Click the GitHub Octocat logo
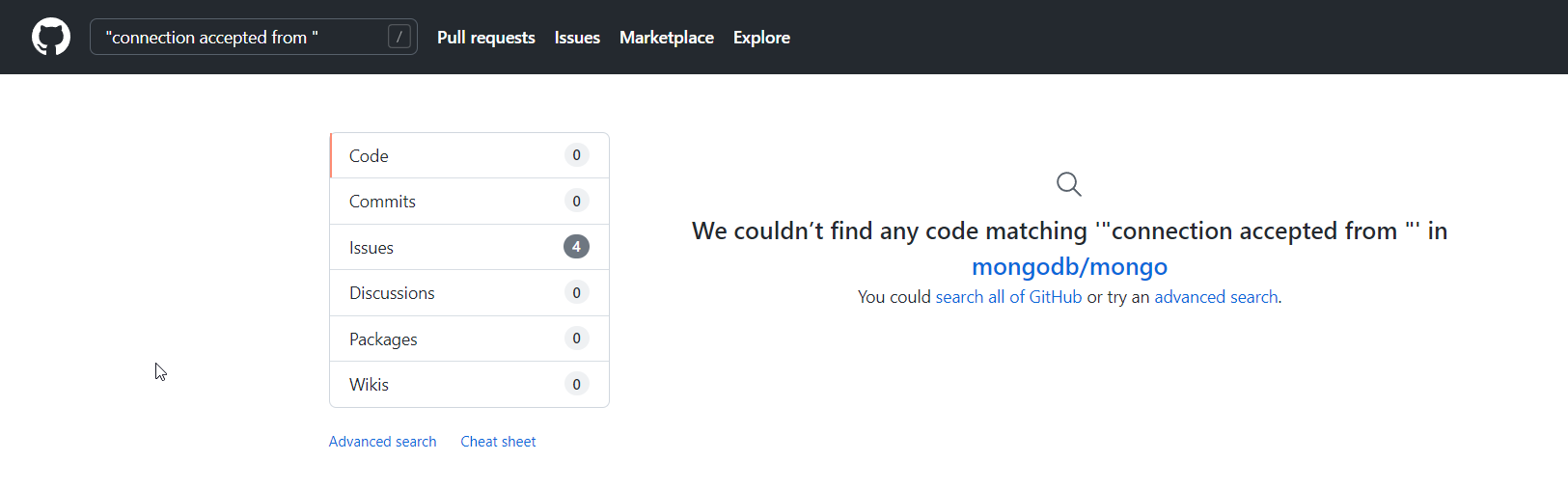 pyautogui.click(x=51, y=38)
